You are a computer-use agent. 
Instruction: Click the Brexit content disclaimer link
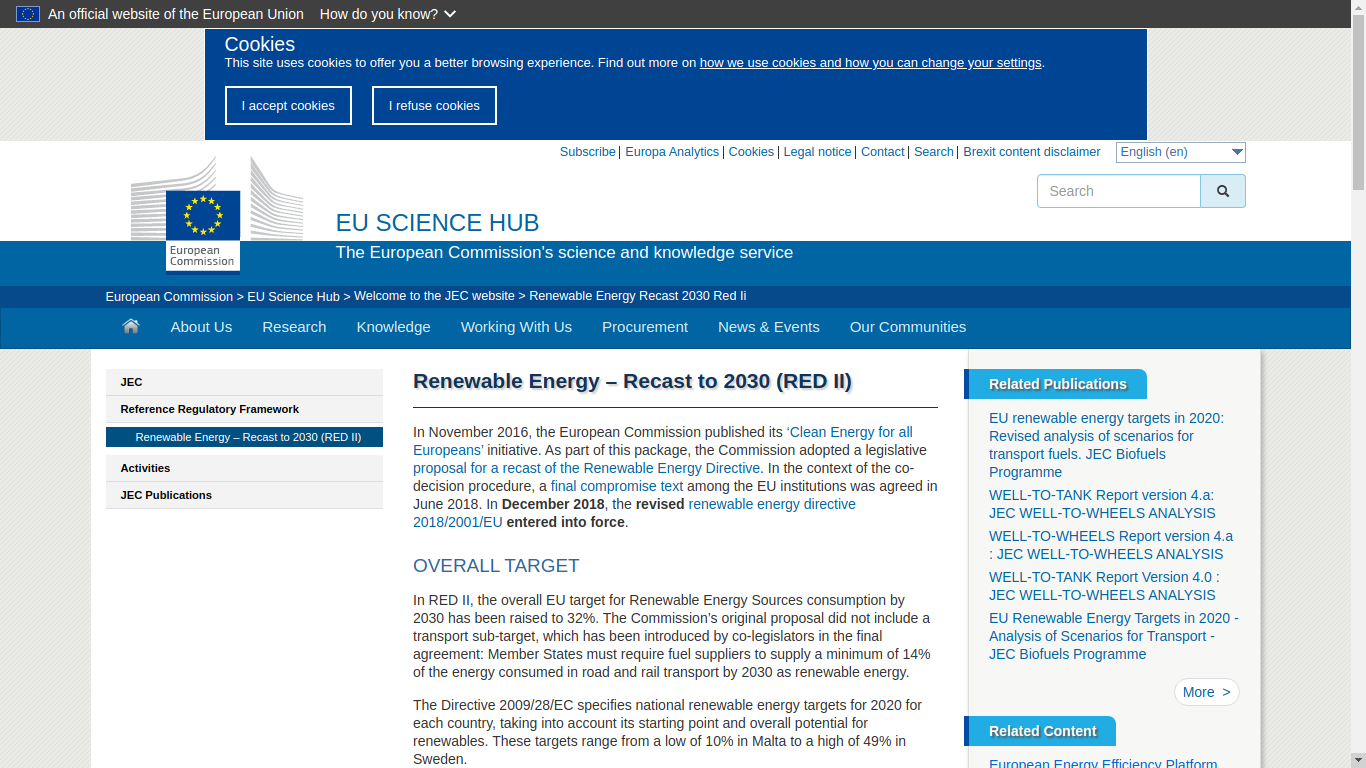click(1031, 152)
